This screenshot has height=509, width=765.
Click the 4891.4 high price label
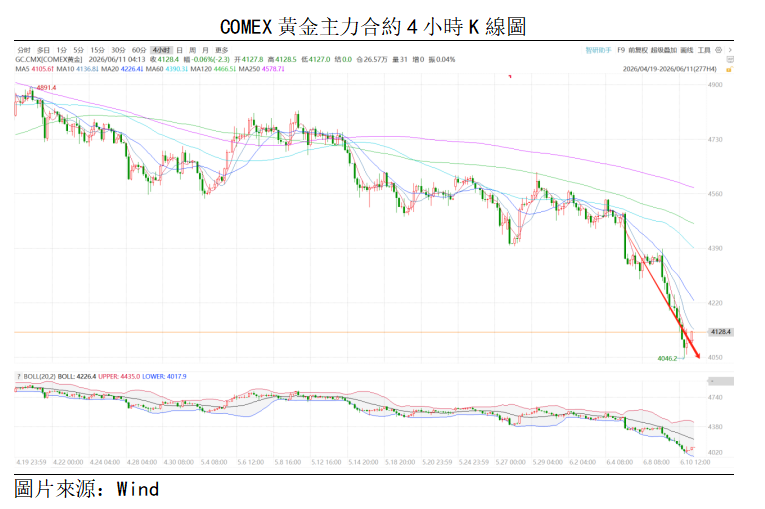46,88
